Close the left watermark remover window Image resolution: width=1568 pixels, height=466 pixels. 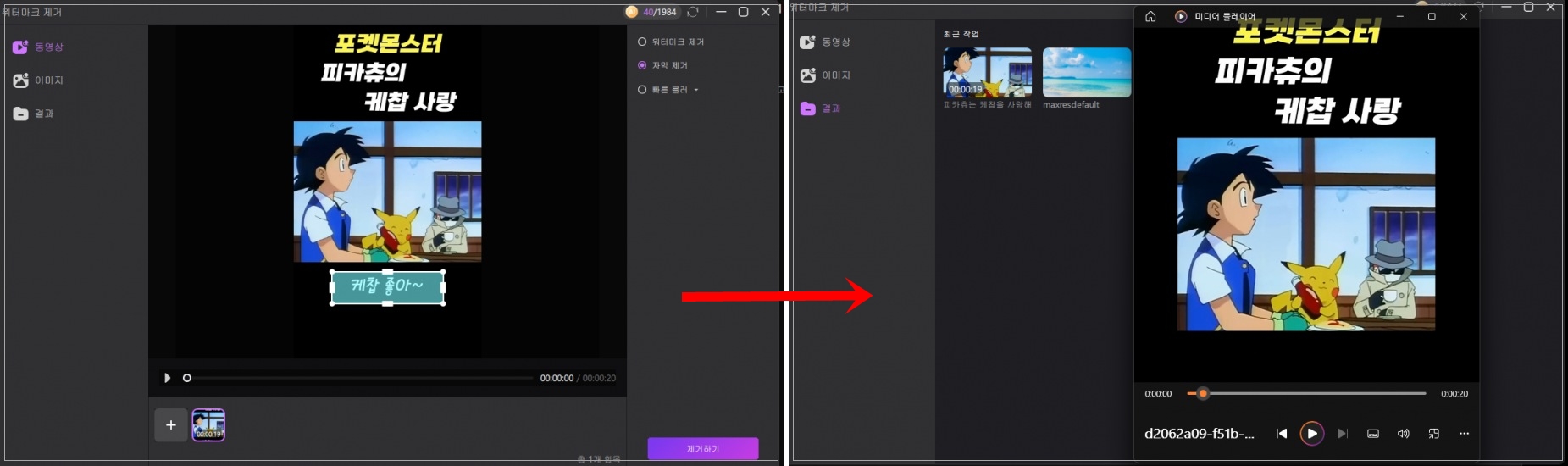pyautogui.click(x=766, y=12)
